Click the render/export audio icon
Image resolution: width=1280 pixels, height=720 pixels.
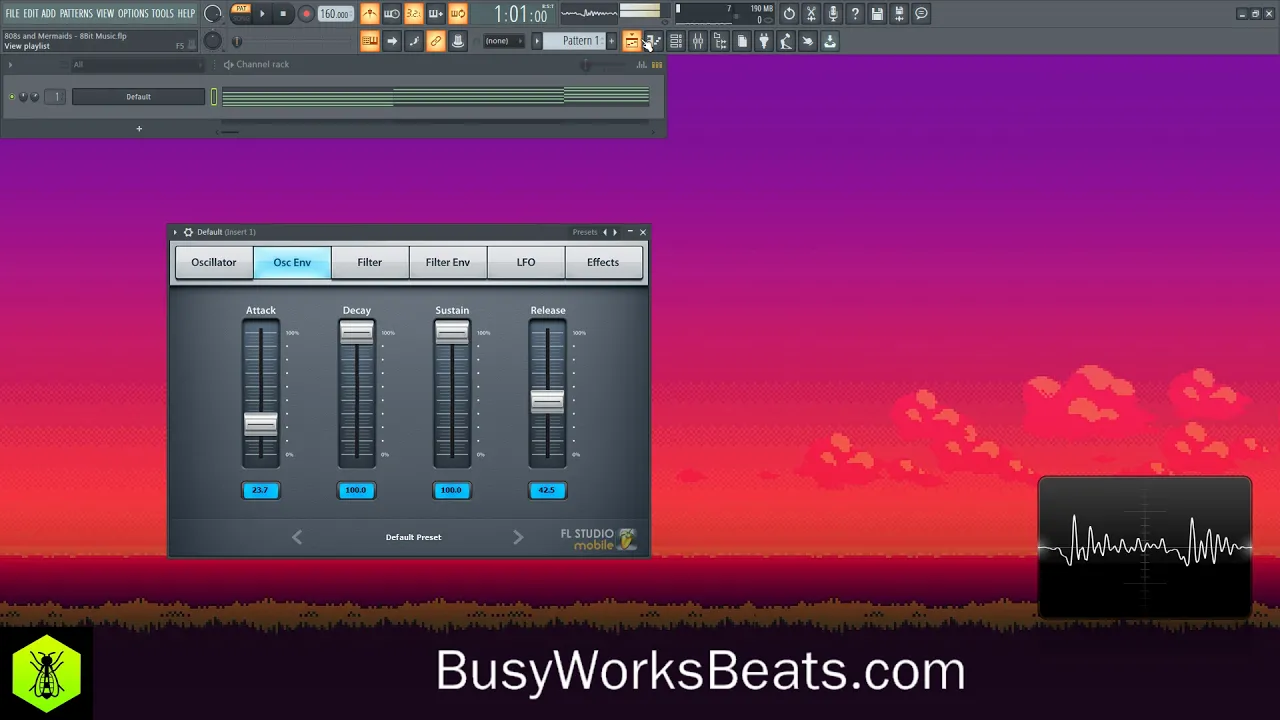(899, 14)
